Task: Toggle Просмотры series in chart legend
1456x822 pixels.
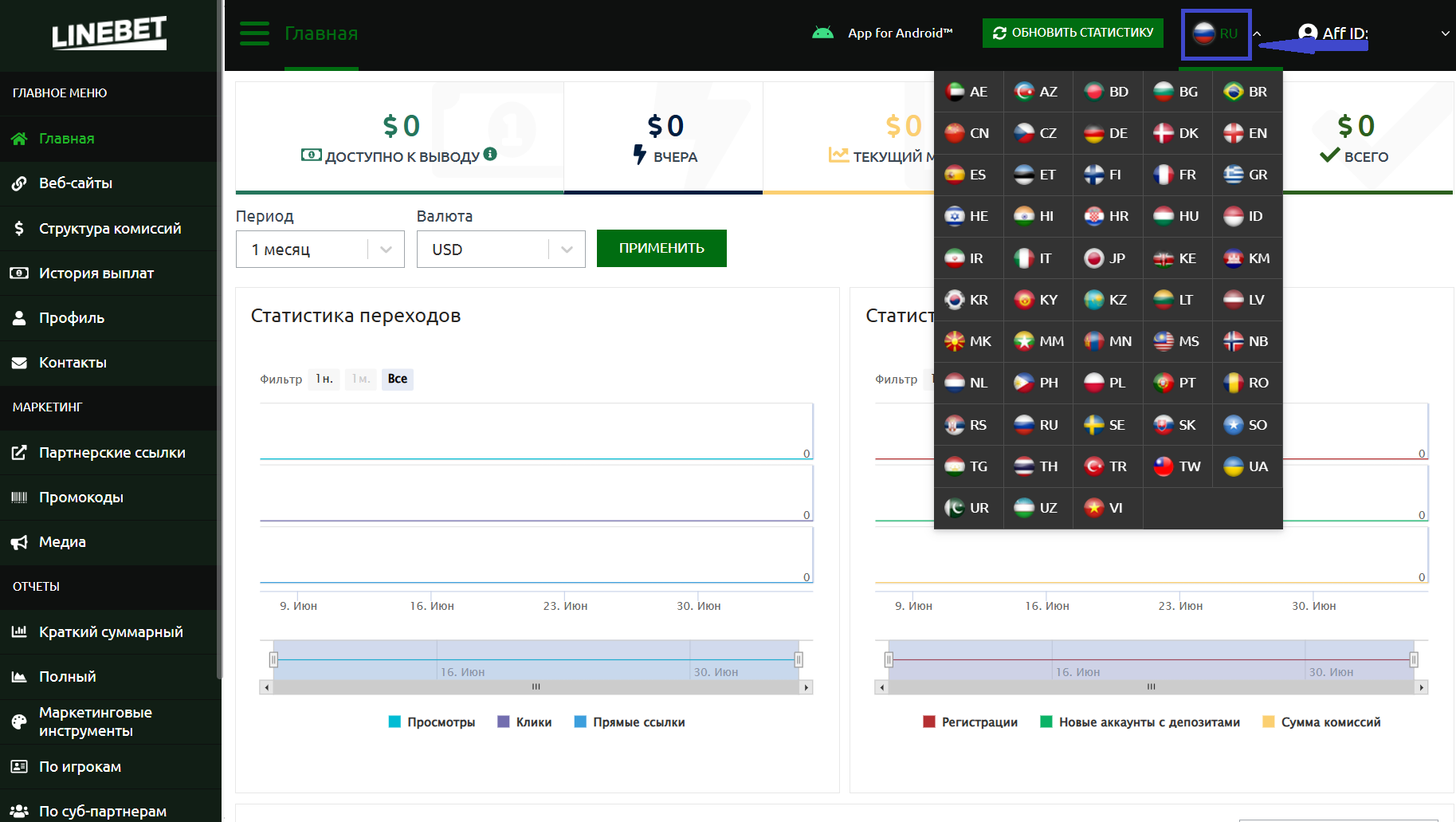Action: [432, 722]
